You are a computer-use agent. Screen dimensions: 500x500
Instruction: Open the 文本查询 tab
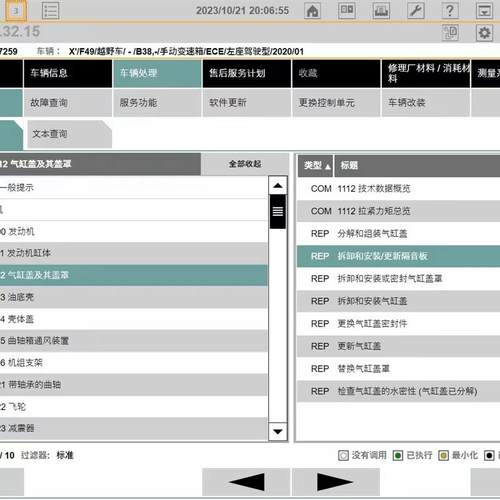69,134
